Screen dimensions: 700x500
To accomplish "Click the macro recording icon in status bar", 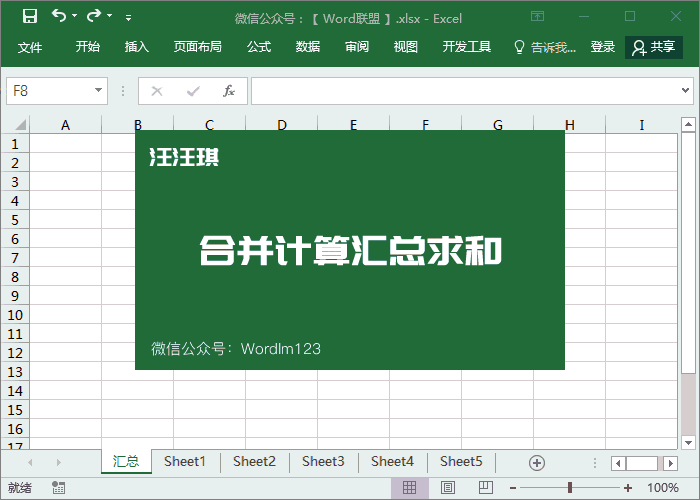I will (x=58, y=488).
